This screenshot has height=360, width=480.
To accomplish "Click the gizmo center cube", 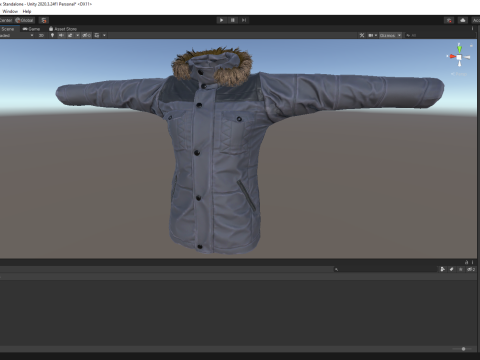I will click(x=459, y=57).
